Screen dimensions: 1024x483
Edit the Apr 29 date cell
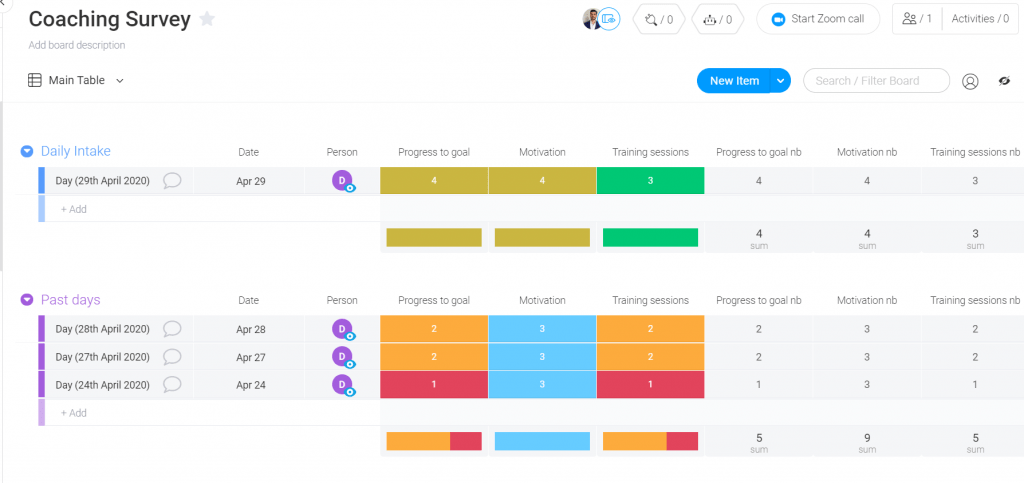251,181
